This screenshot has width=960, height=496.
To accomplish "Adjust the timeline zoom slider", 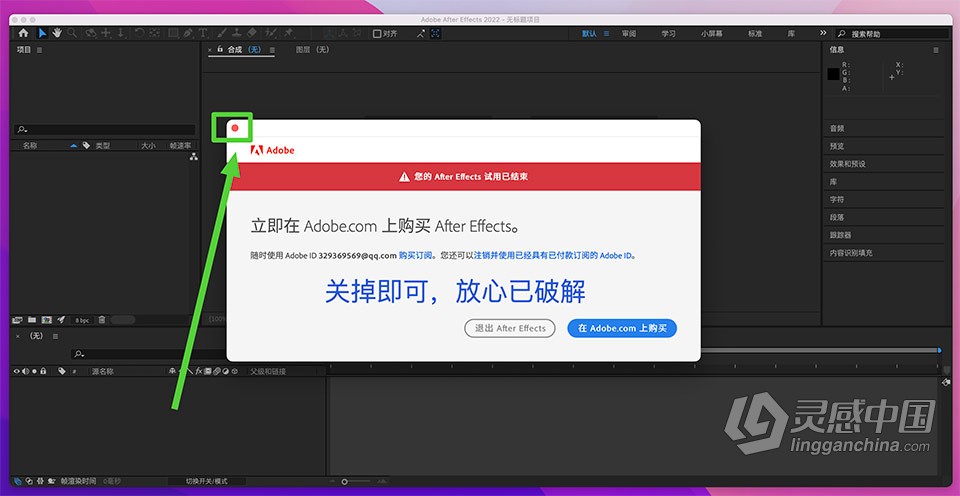I will click(x=345, y=481).
